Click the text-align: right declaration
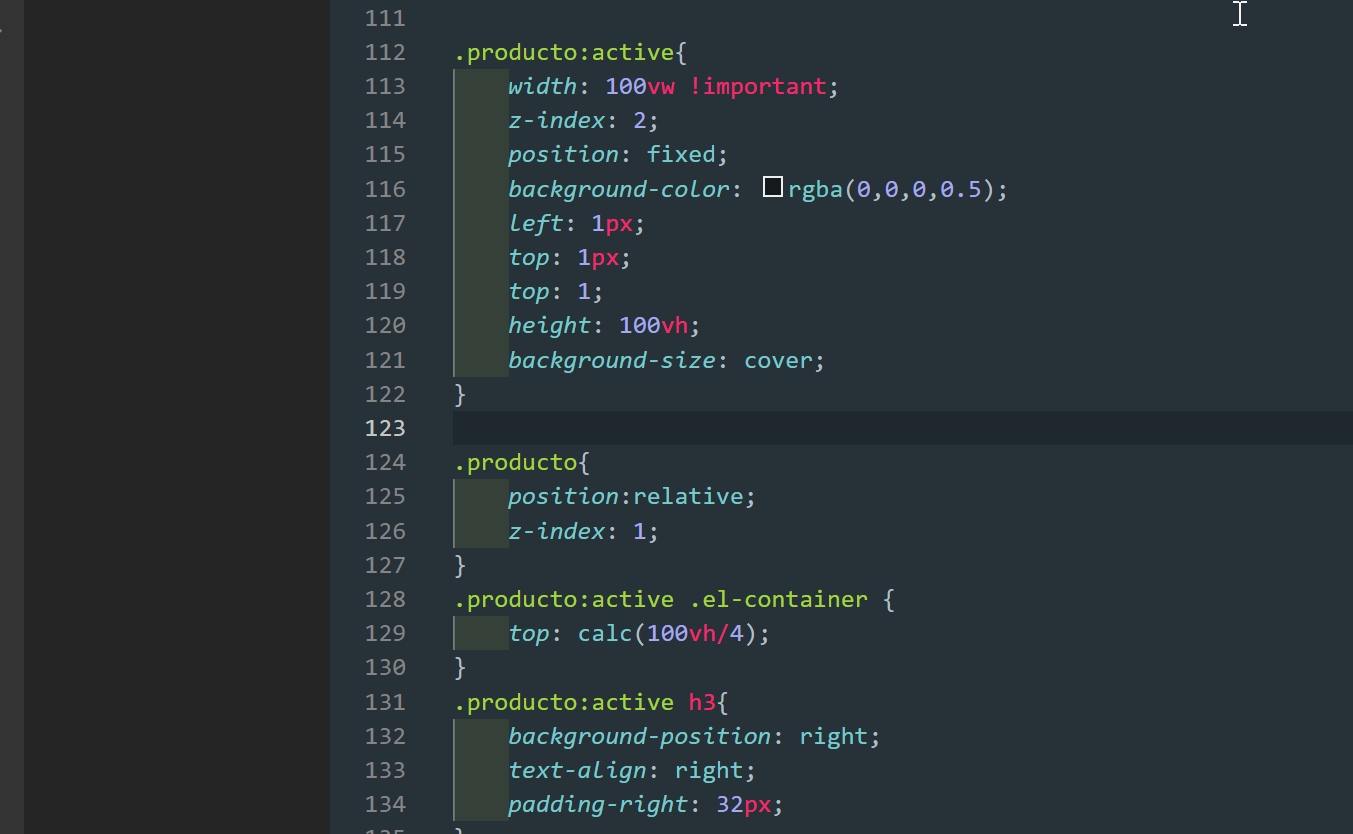 630,769
